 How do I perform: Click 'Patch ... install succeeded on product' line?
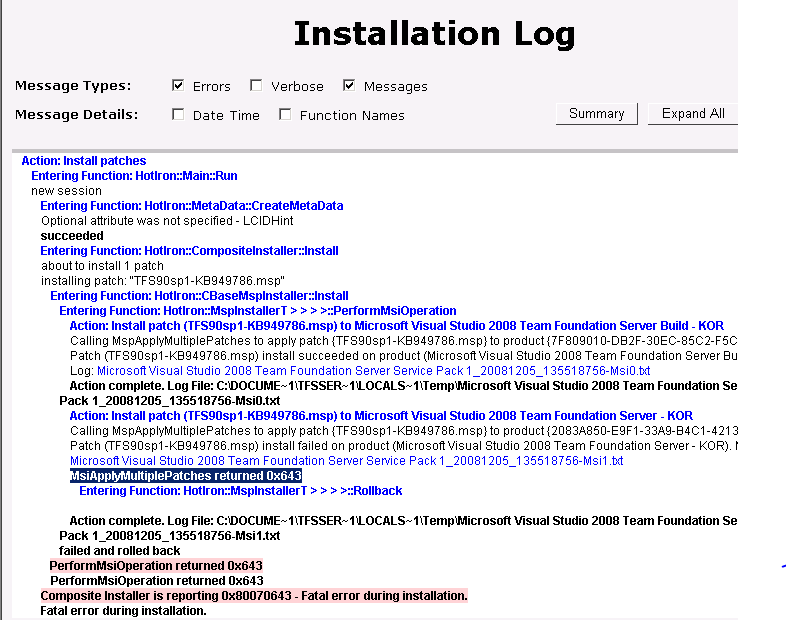pos(404,356)
